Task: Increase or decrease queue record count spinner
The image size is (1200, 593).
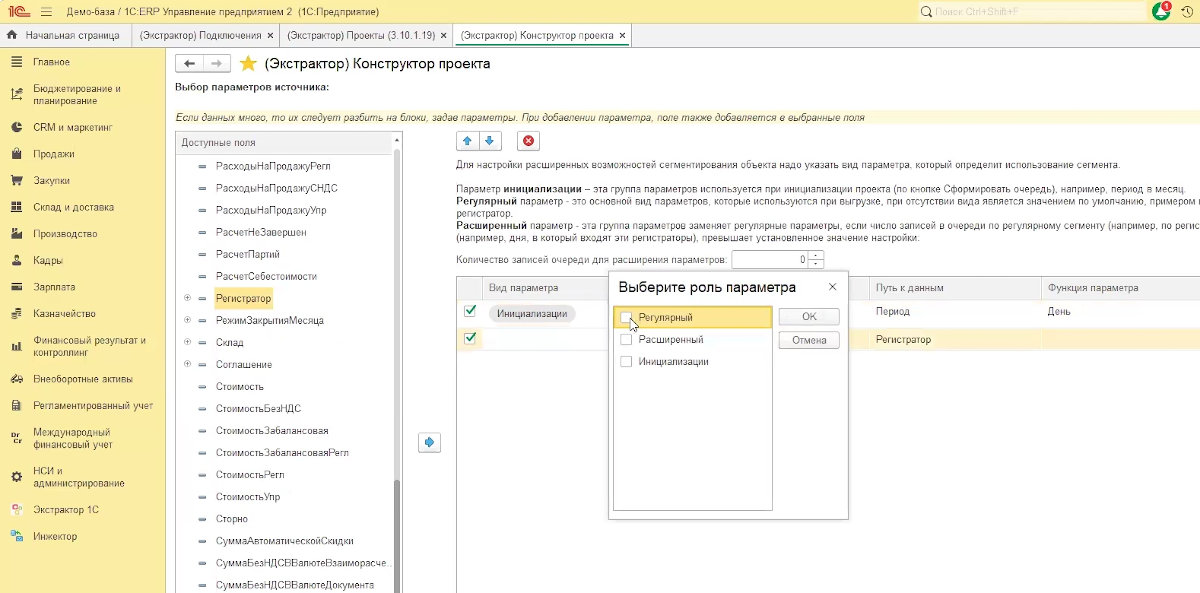Action: click(816, 260)
